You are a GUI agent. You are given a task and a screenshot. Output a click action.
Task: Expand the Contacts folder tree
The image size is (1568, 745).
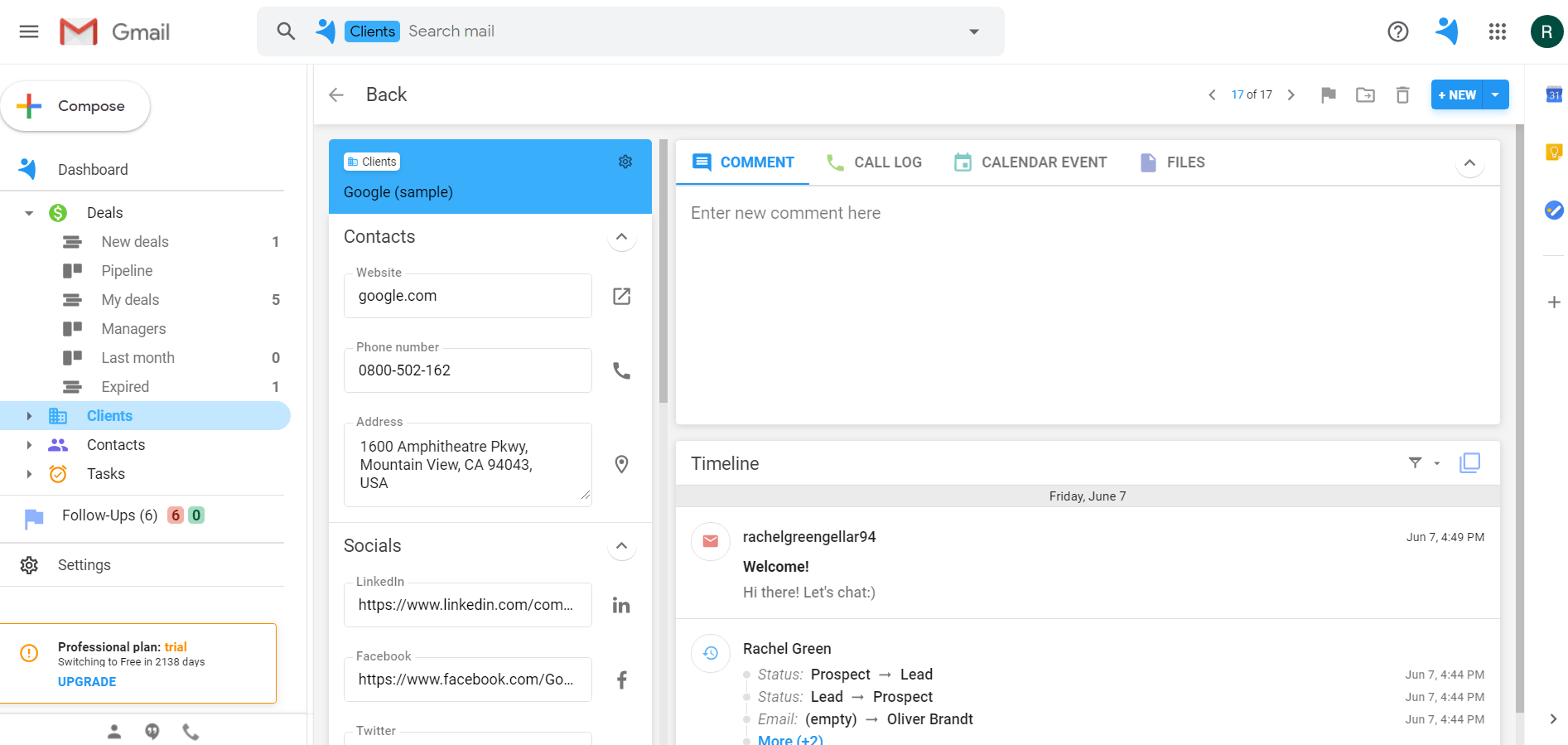[x=29, y=445]
